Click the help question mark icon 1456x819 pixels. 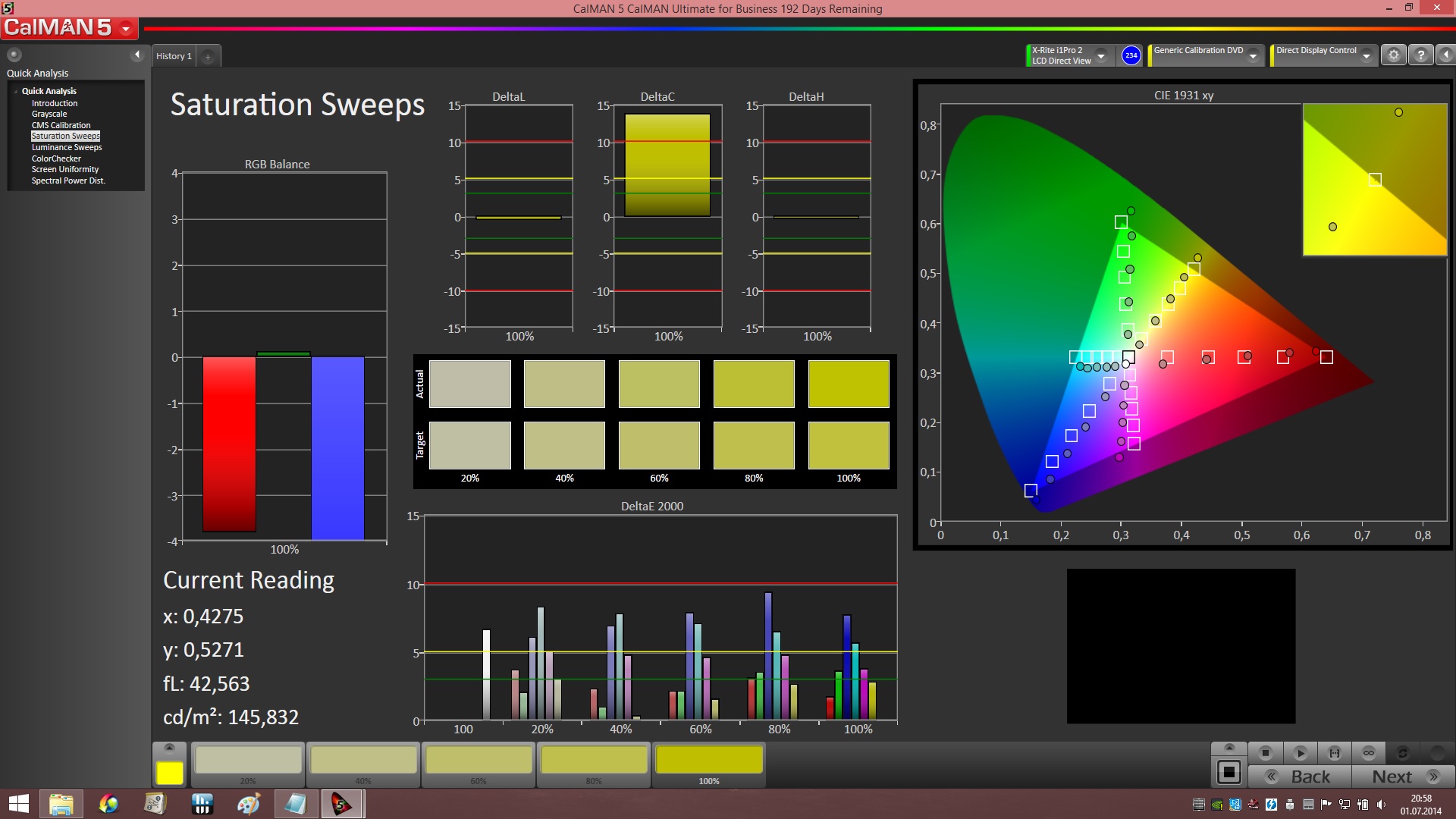(x=1421, y=55)
